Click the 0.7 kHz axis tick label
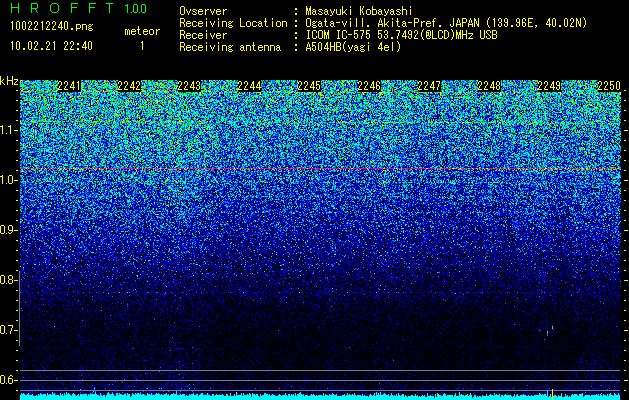This screenshot has width=629, height=400. [x=8, y=330]
